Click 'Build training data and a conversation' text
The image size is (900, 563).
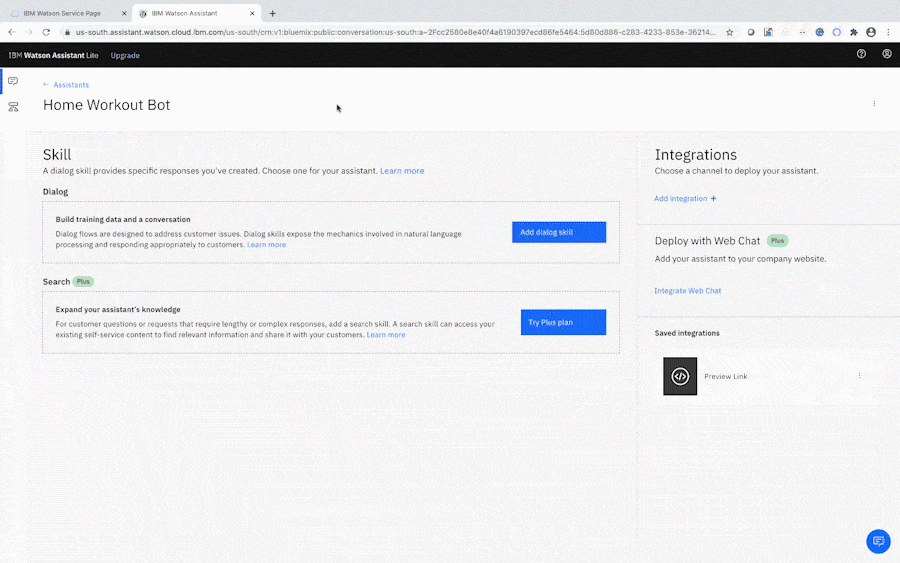pos(123,219)
